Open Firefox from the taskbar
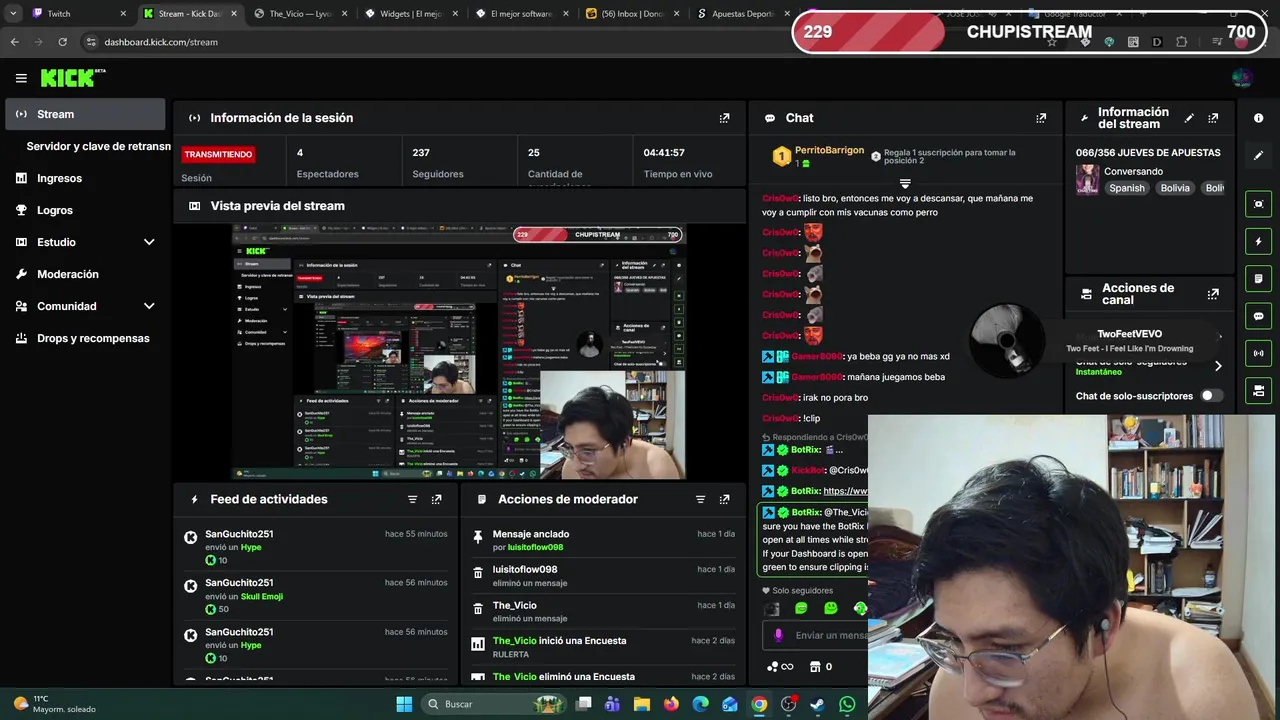The image size is (1280, 720). [x=671, y=704]
